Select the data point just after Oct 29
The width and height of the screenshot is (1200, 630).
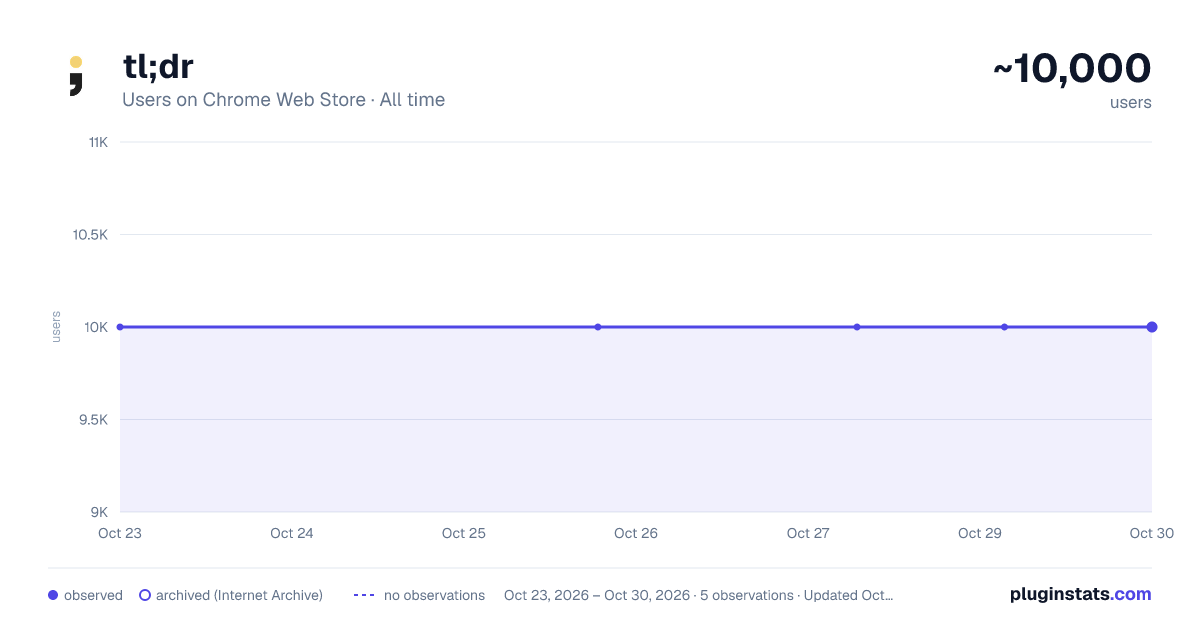click(1004, 327)
